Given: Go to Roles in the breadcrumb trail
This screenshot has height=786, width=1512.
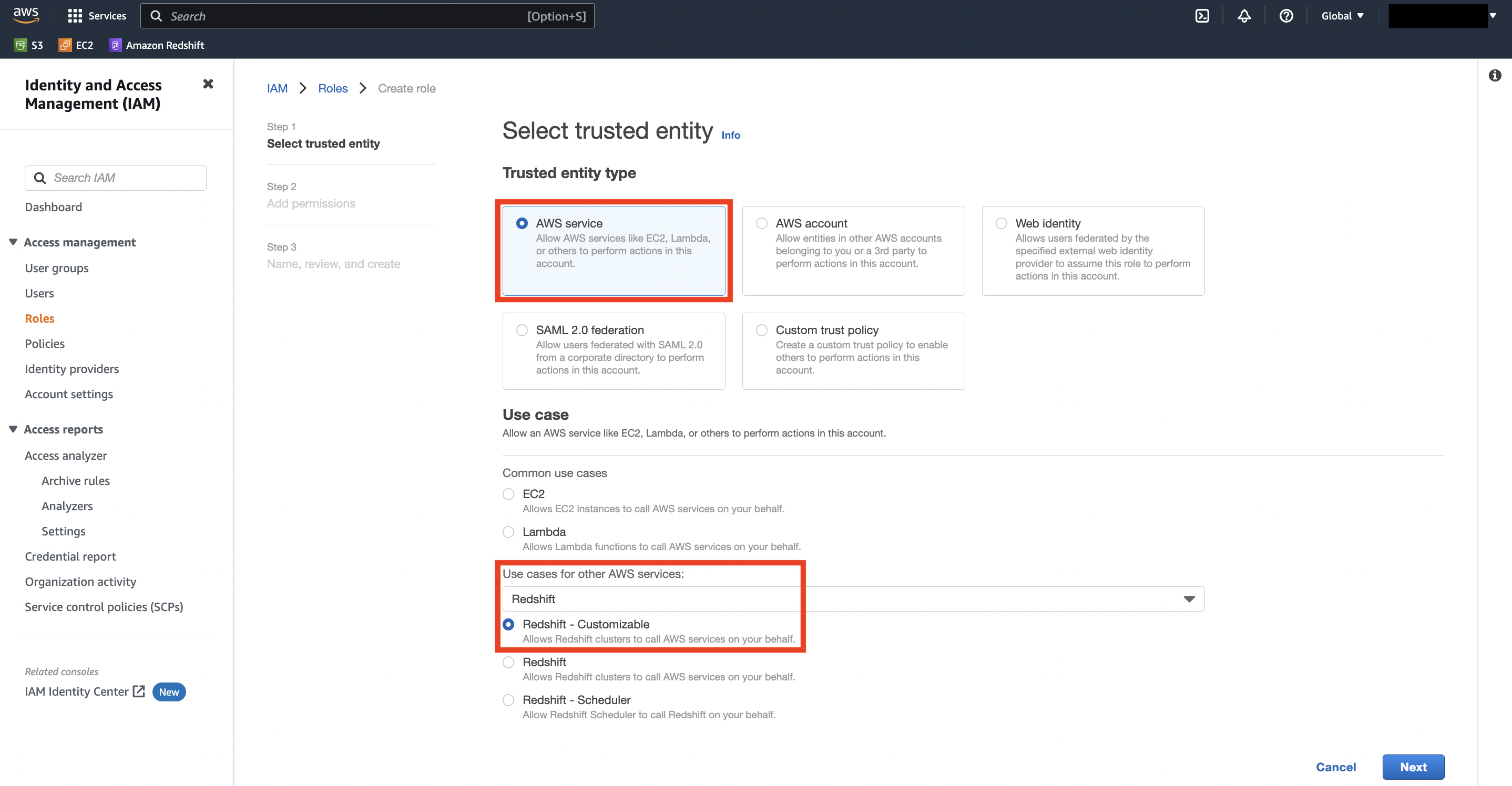Looking at the screenshot, I should click(x=332, y=89).
